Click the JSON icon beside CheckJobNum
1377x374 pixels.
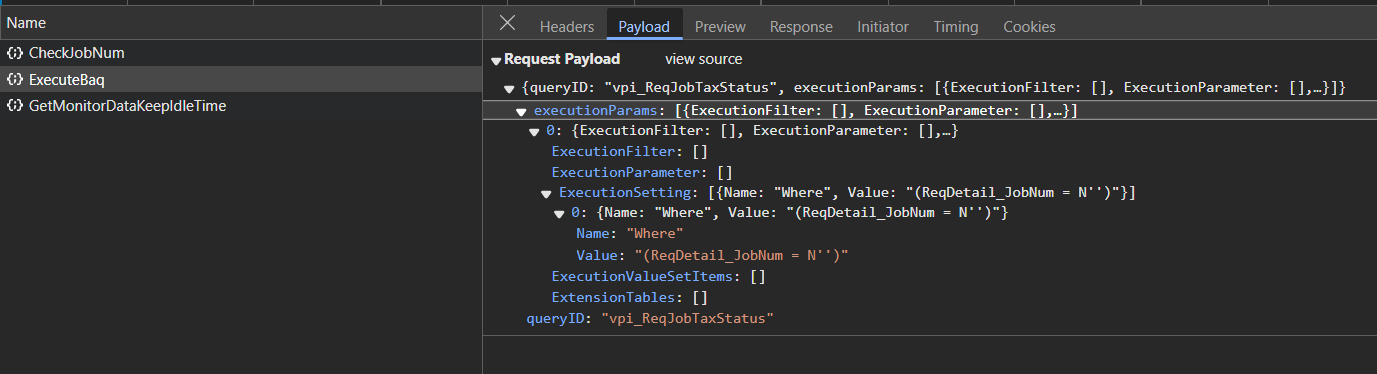(x=15, y=53)
